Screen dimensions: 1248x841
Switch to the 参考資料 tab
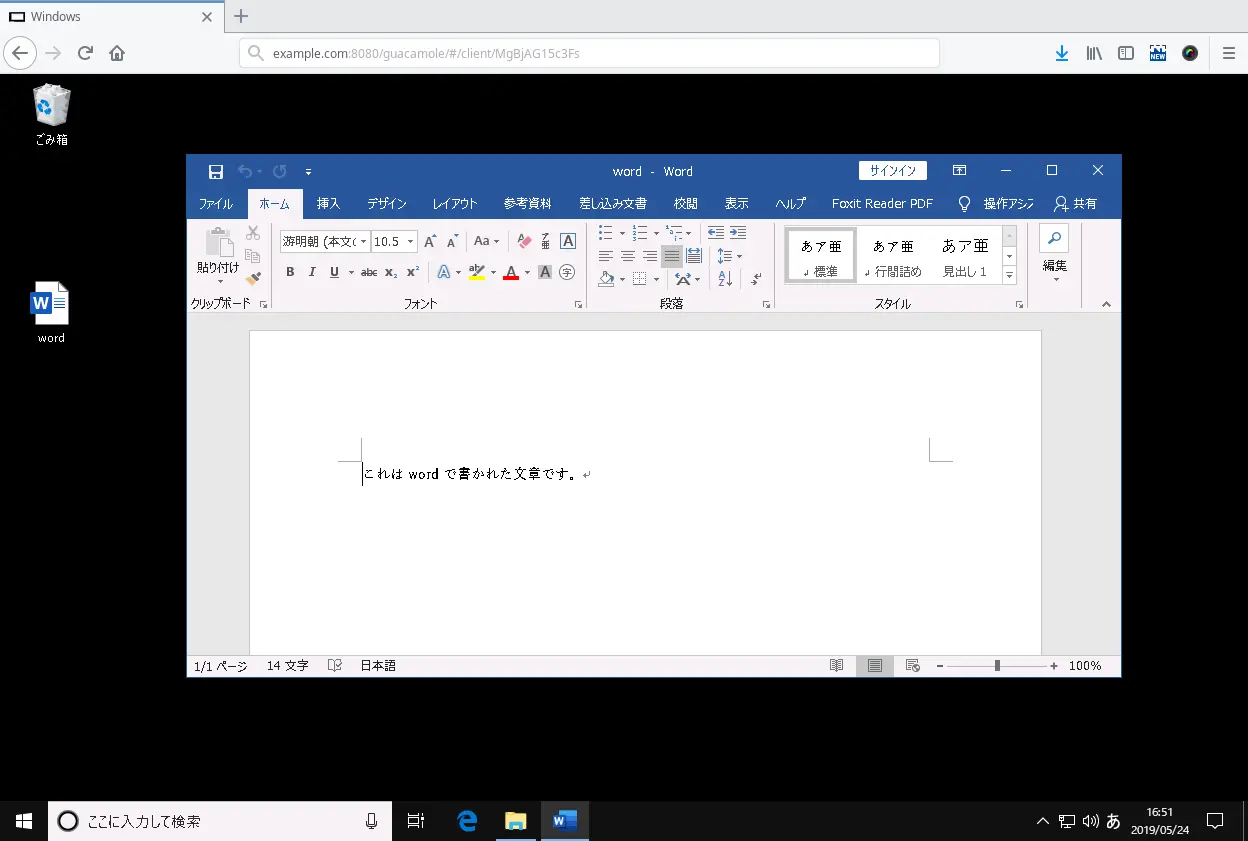pyautogui.click(x=527, y=203)
